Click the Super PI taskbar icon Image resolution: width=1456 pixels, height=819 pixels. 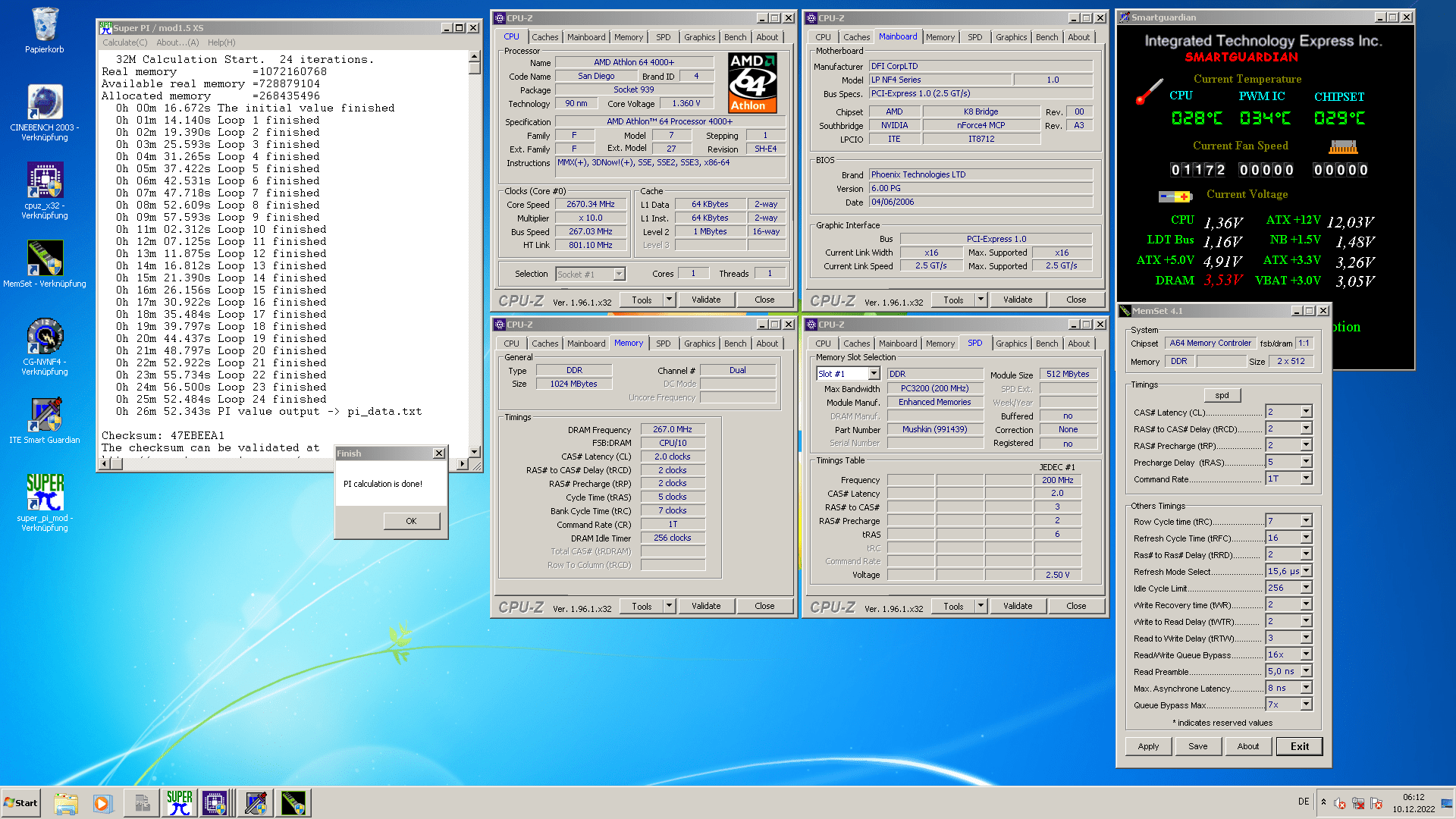180,803
